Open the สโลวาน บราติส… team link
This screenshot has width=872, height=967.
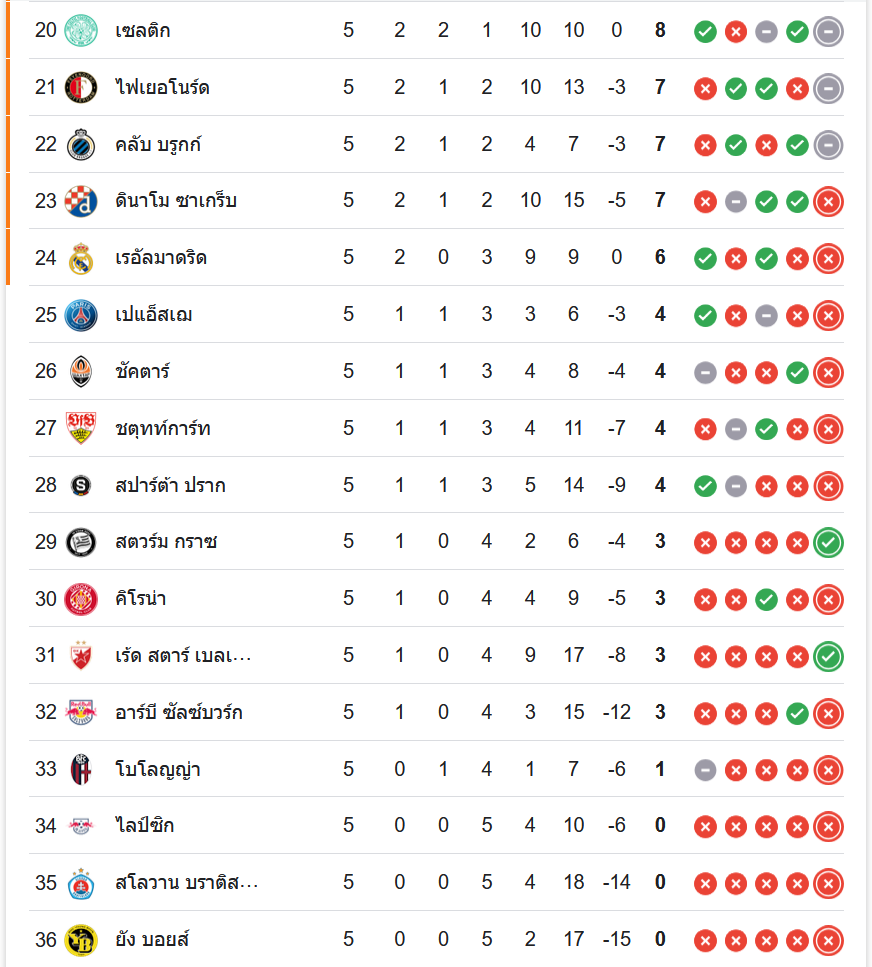click(186, 883)
